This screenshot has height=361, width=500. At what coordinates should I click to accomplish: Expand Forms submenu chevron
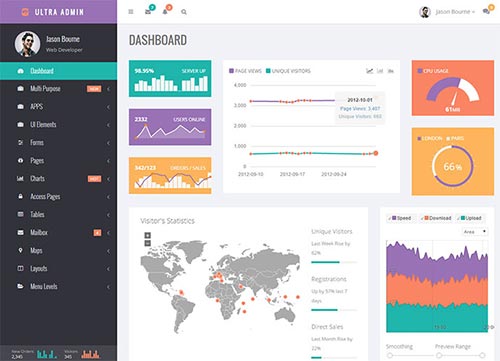[108, 143]
